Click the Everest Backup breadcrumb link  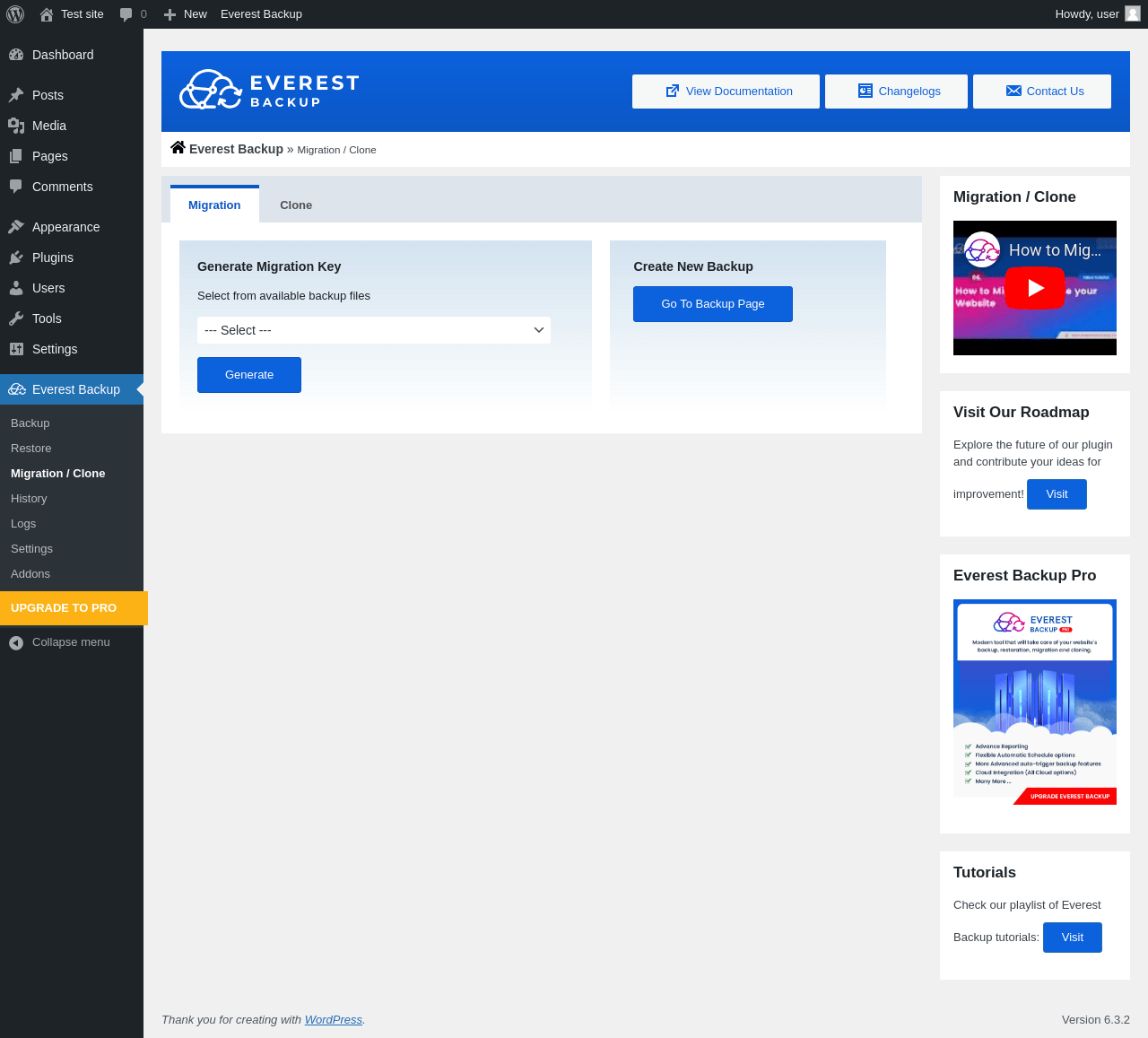pyautogui.click(x=236, y=149)
